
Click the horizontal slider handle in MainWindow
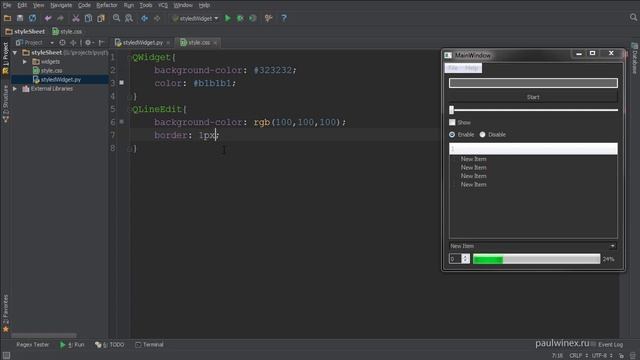451,110
